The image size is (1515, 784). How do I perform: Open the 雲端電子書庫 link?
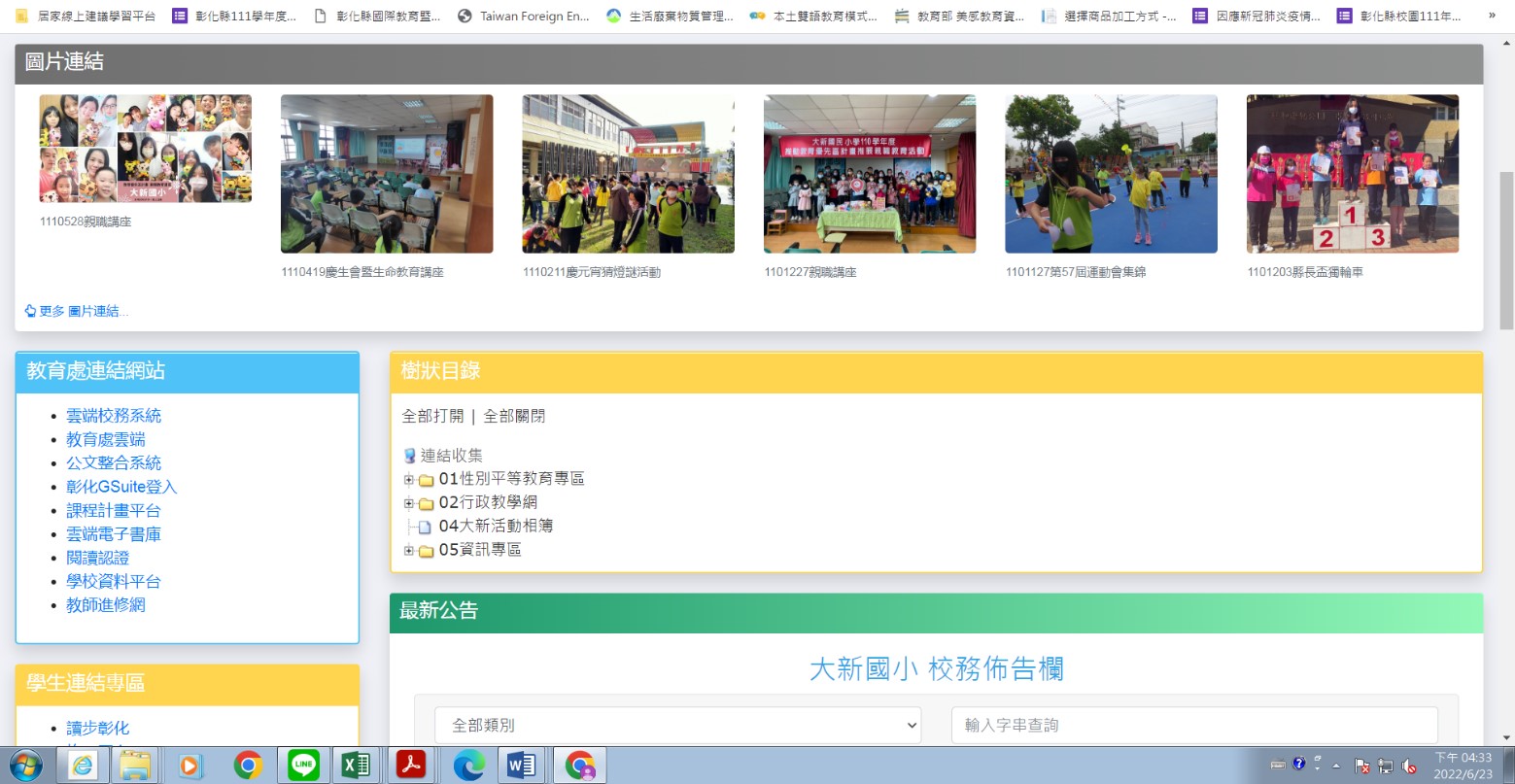114,534
